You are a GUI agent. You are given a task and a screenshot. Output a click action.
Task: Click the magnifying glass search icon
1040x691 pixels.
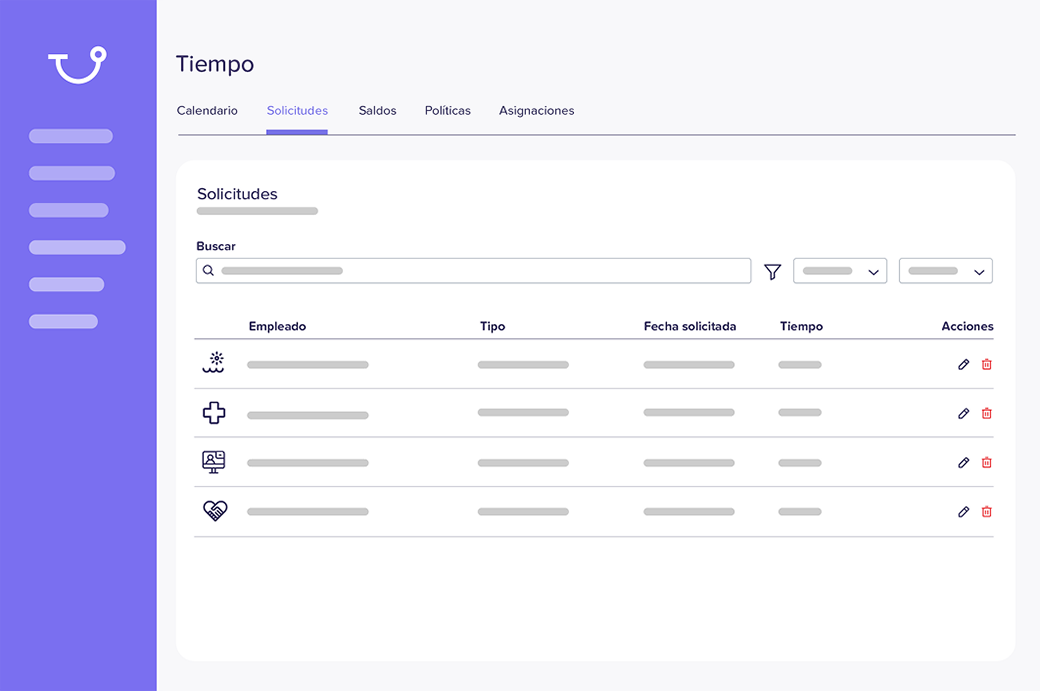tap(209, 270)
